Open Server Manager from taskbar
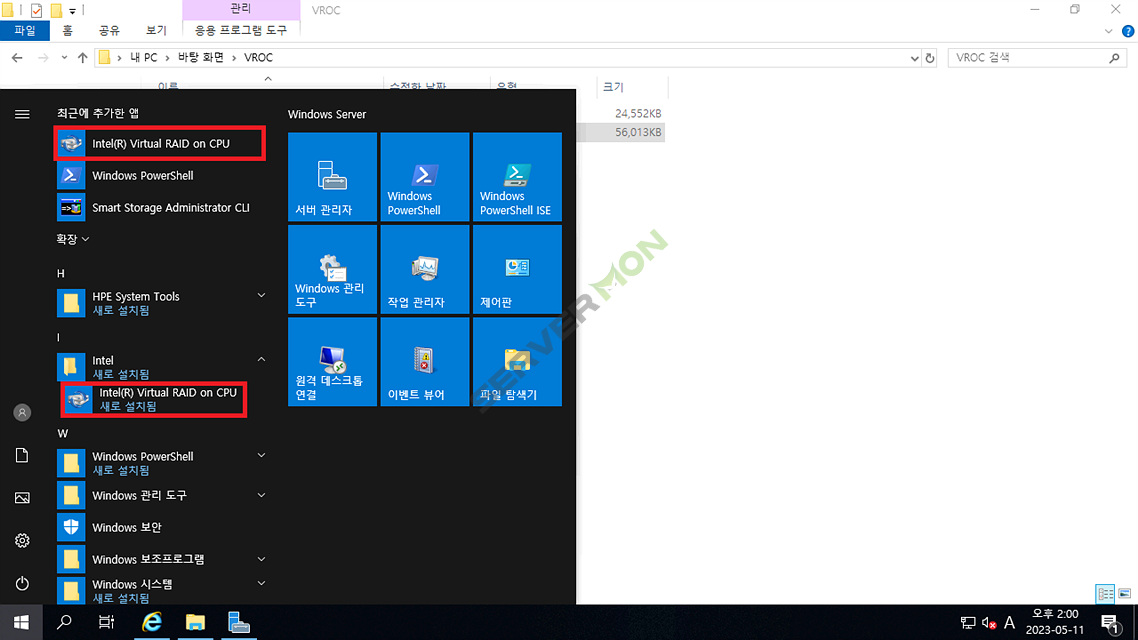1138x640 pixels. click(x=239, y=623)
